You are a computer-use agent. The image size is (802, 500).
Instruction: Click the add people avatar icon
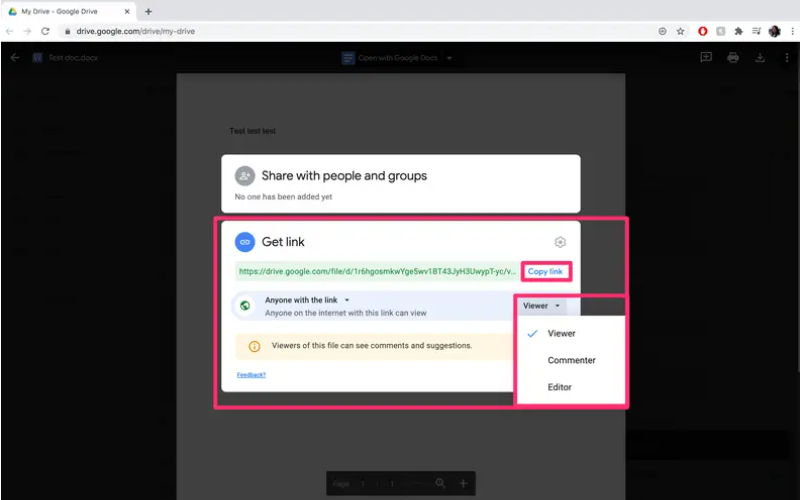pos(244,176)
